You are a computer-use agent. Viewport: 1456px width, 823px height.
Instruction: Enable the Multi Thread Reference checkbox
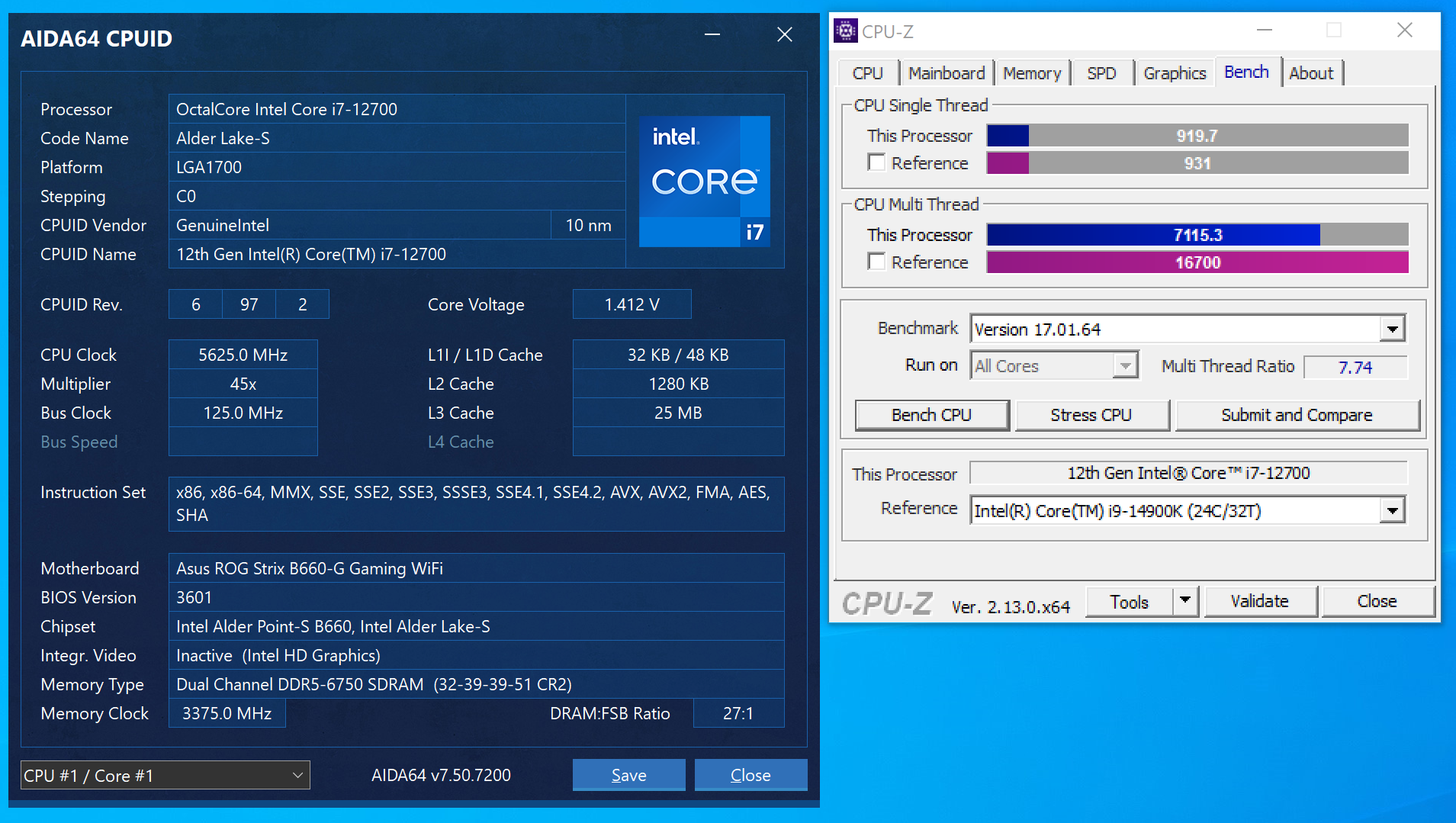pyautogui.click(x=877, y=262)
